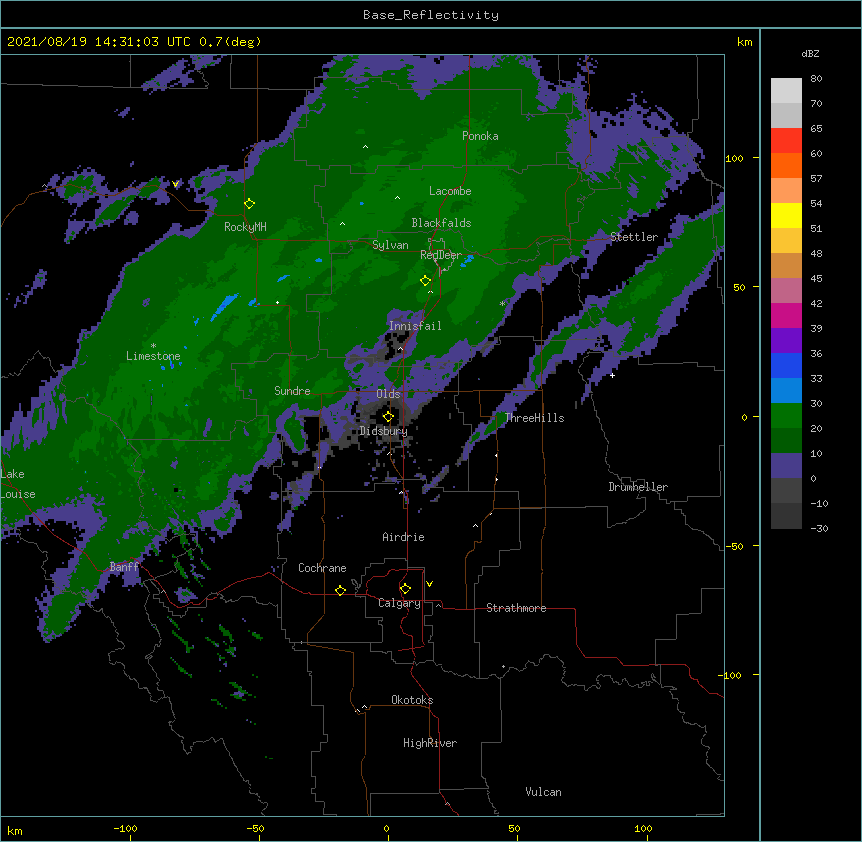Click the yellow diamond marker above Calgary
The height and width of the screenshot is (842, 862).
click(x=405, y=589)
